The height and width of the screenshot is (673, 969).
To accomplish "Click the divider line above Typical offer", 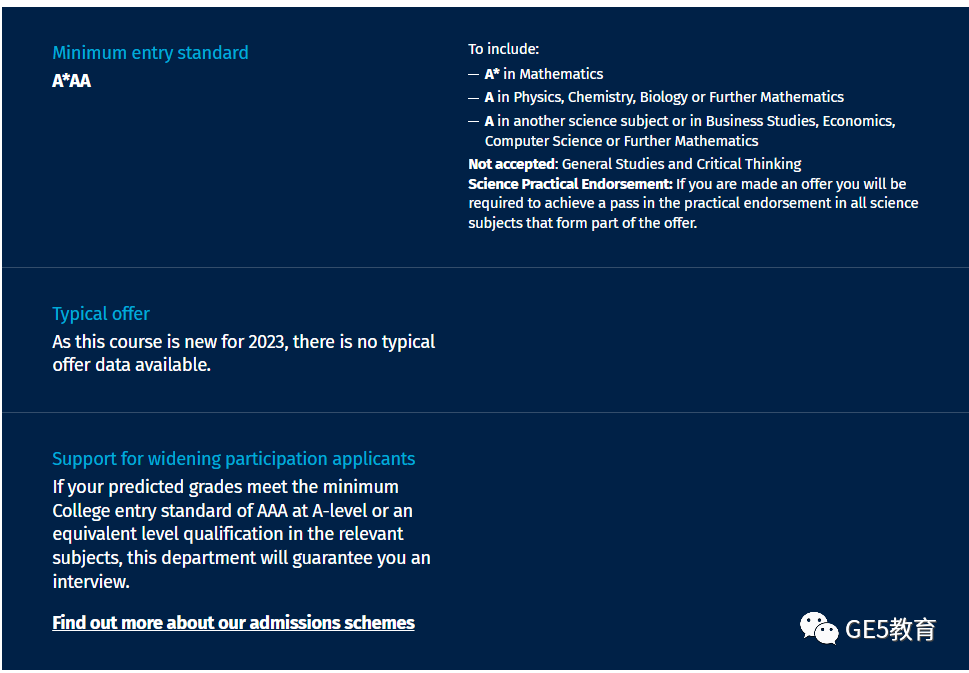I will [x=485, y=268].
